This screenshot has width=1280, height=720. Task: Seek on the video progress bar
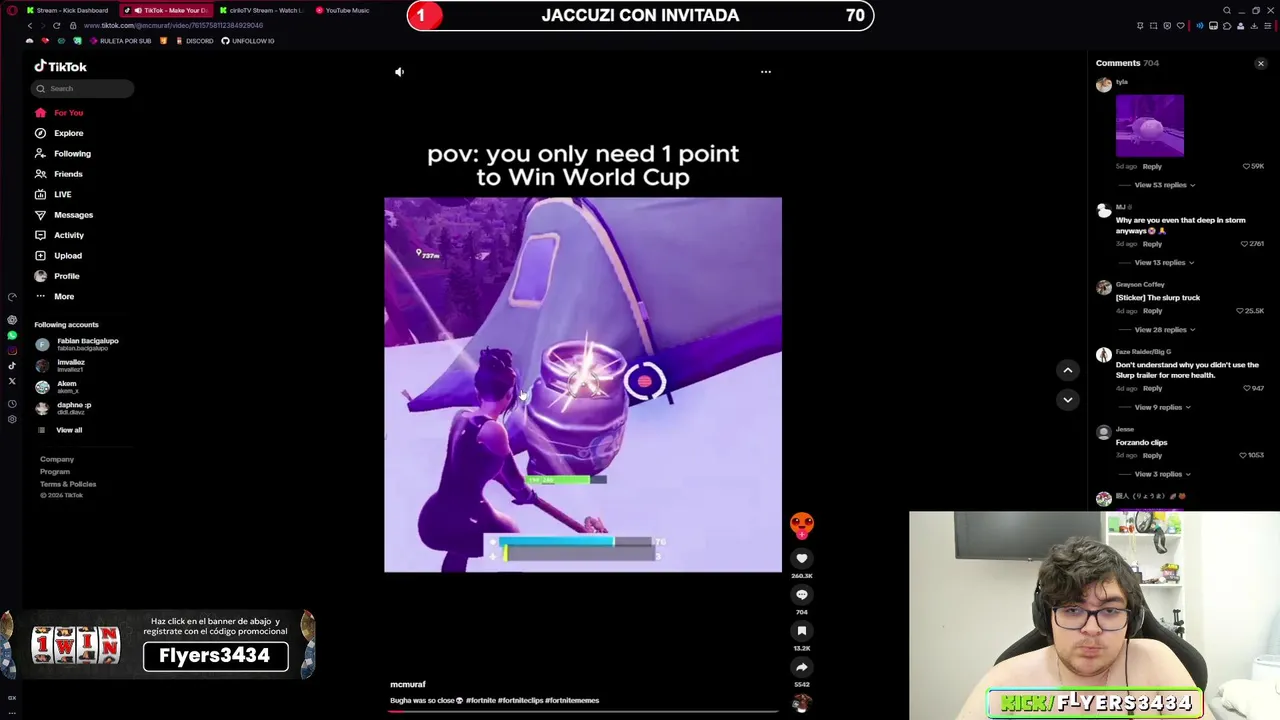583,712
